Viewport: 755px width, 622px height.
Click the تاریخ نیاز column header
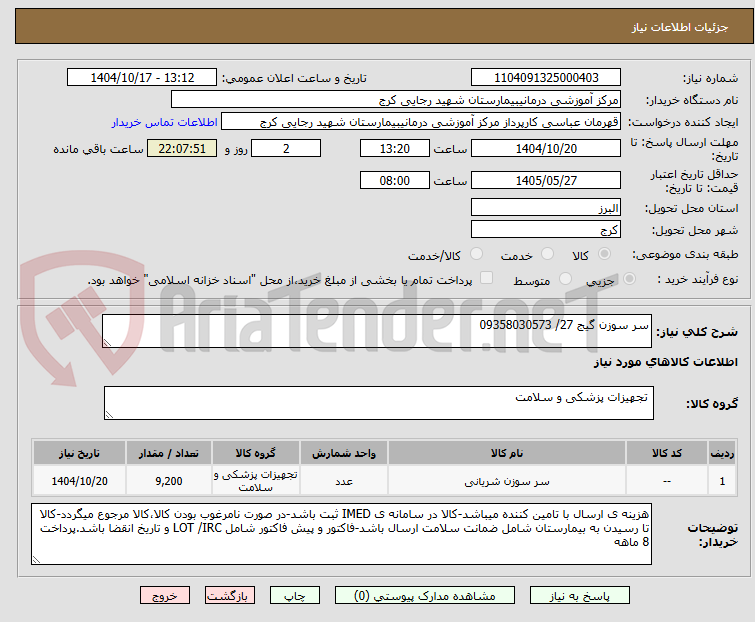click(x=79, y=453)
